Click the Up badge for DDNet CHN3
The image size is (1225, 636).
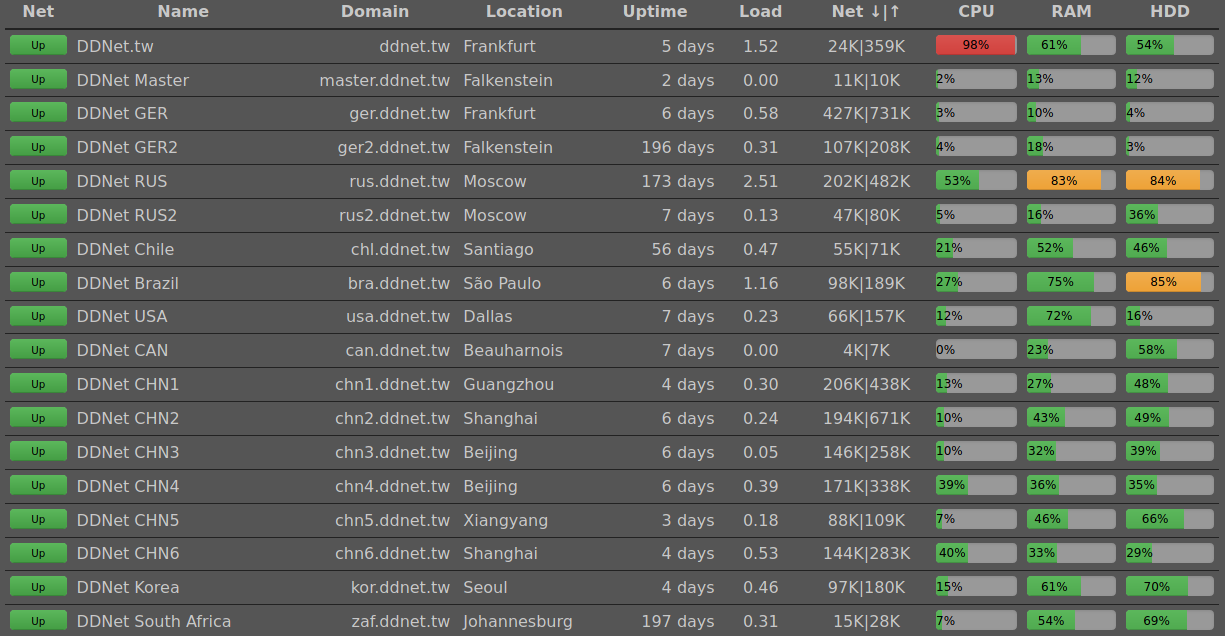[x=38, y=452]
